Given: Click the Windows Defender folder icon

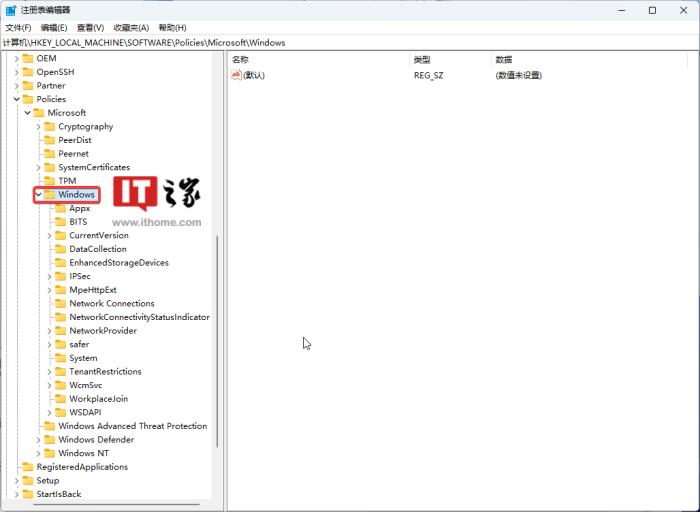Looking at the screenshot, I should click(x=50, y=440).
